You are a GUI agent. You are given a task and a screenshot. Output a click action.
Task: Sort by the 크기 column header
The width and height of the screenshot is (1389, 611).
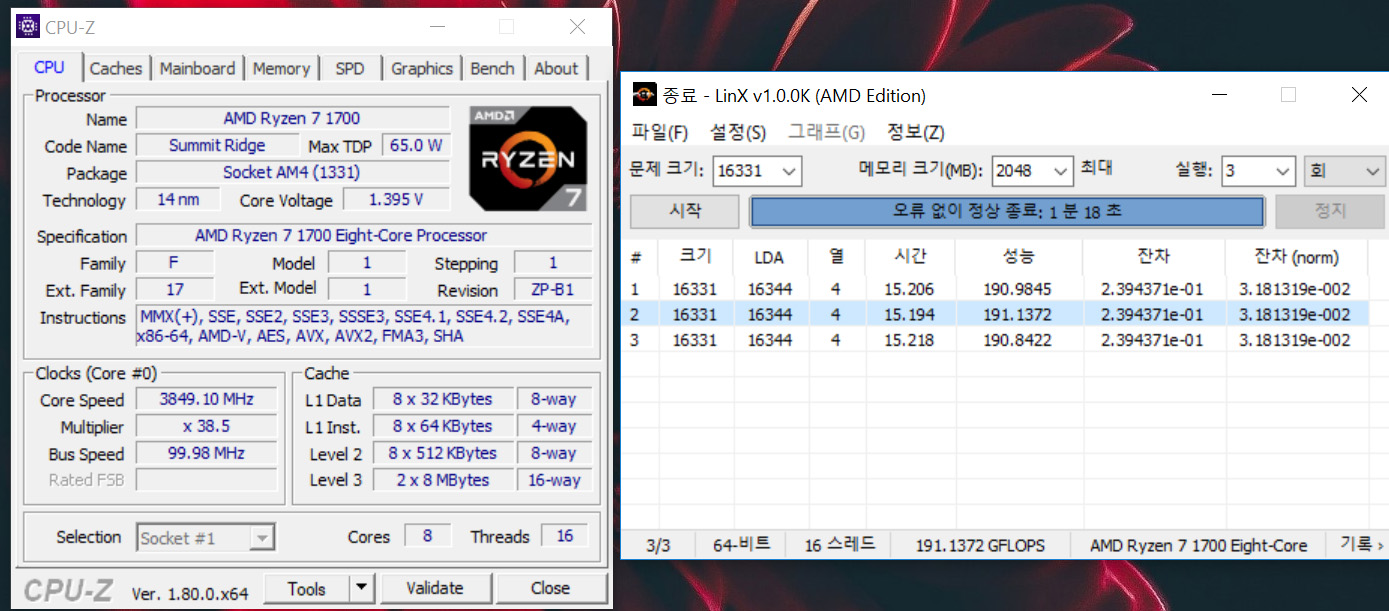pyautogui.click(x=695, y=257)
